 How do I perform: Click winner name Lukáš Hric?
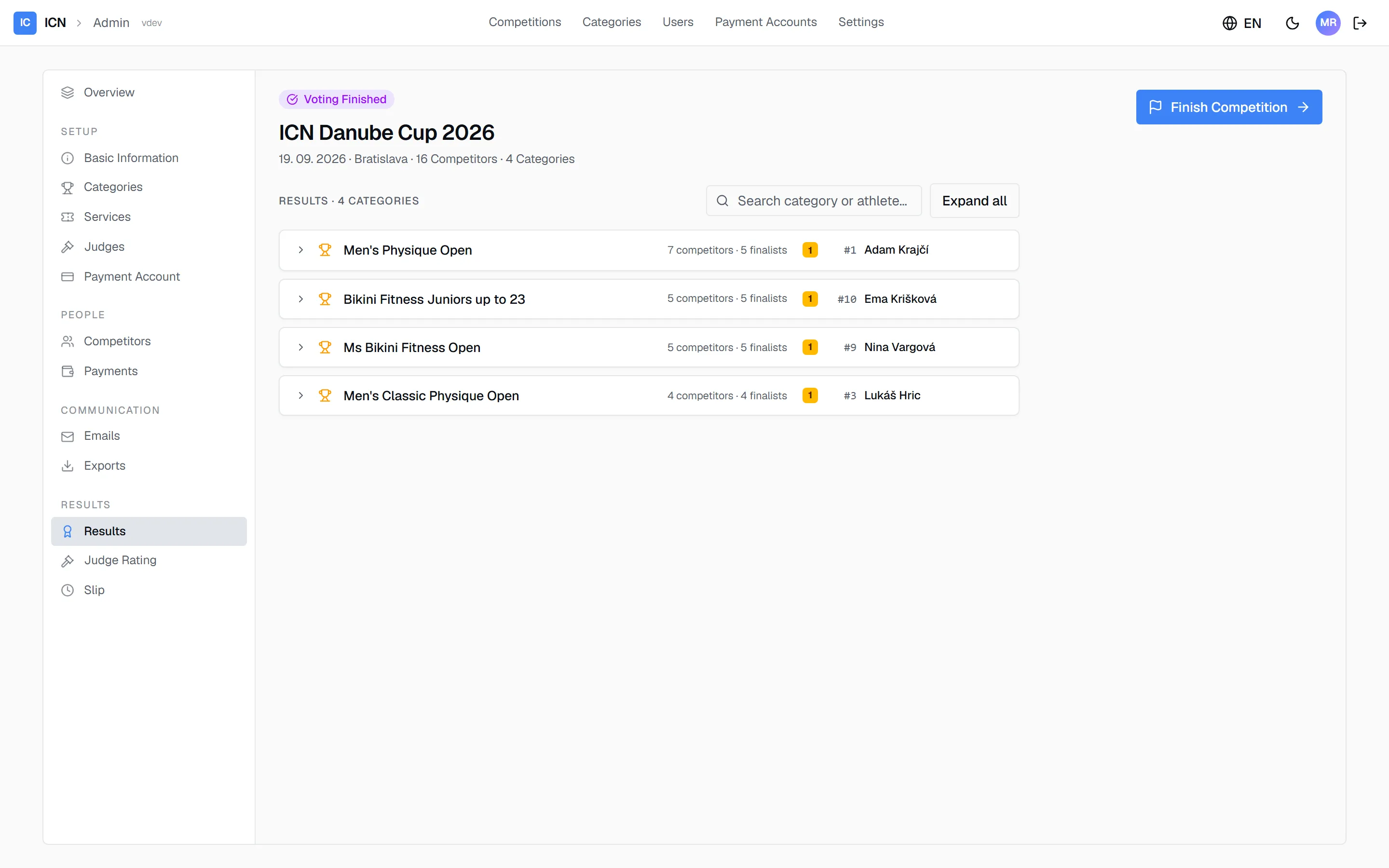[892, 395]
